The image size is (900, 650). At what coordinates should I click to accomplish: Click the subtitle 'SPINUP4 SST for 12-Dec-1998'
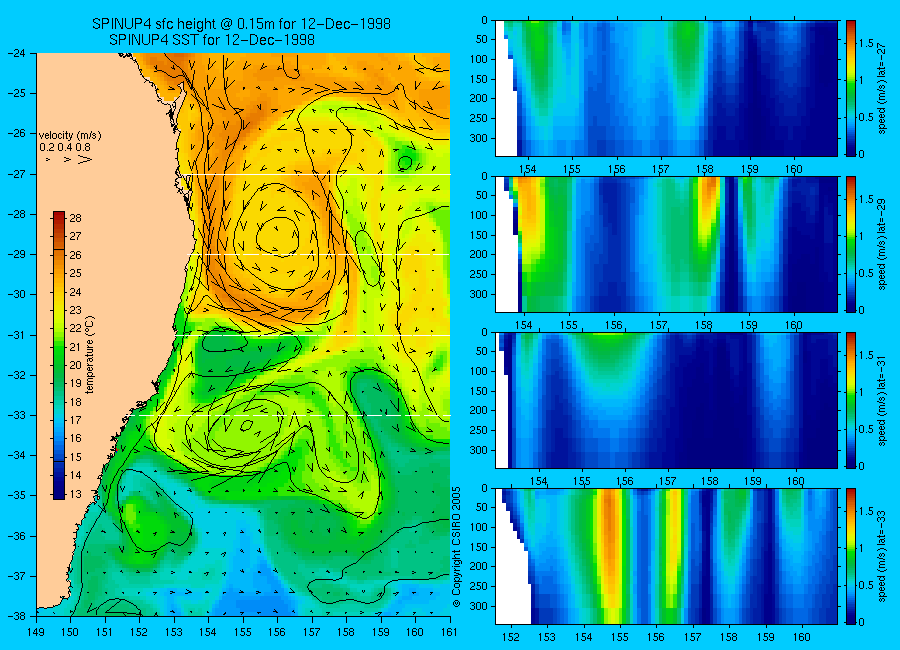pyautogui.click(x=212, y=40)
